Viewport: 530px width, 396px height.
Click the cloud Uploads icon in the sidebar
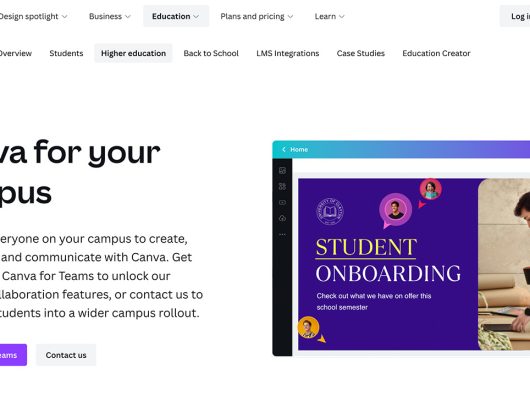pos(282,218)
